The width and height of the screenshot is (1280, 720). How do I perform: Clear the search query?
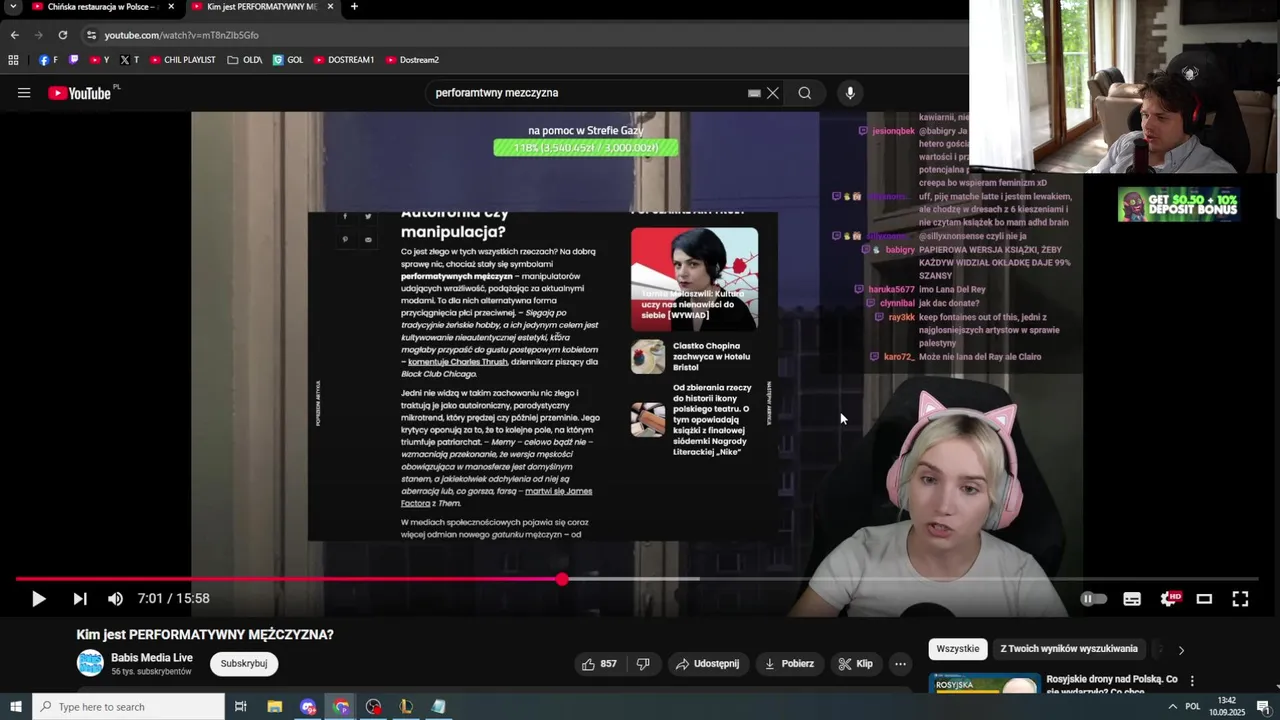(x=773, y=93)
